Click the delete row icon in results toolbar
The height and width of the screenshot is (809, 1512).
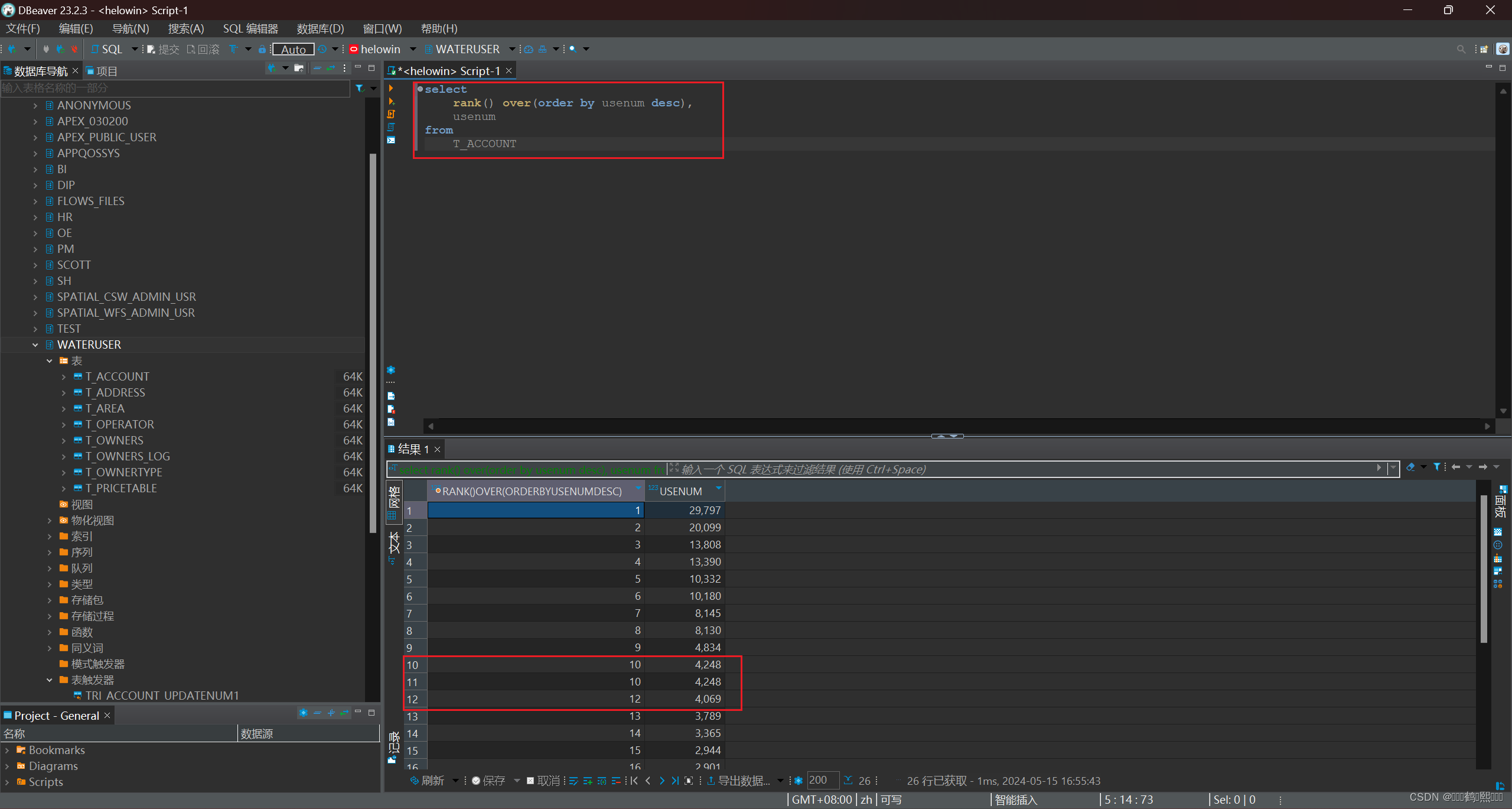click(616, 781)
